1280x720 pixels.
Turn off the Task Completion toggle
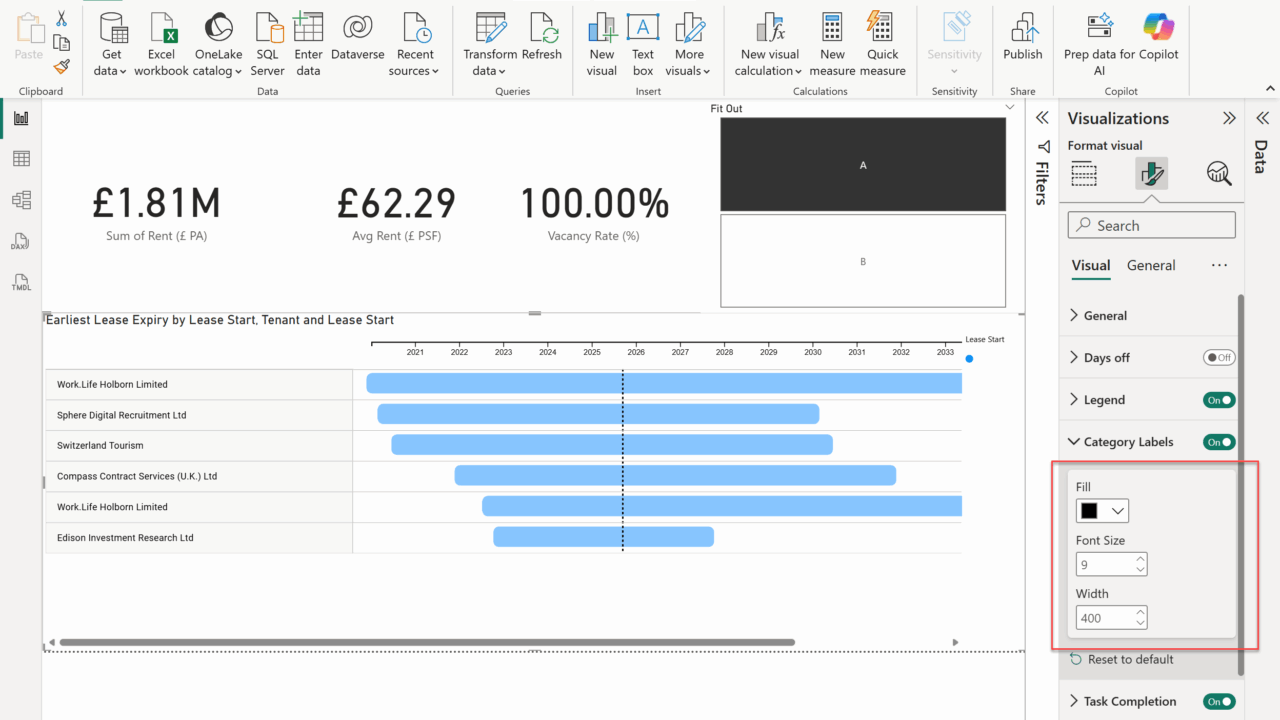coord(1219,702)
